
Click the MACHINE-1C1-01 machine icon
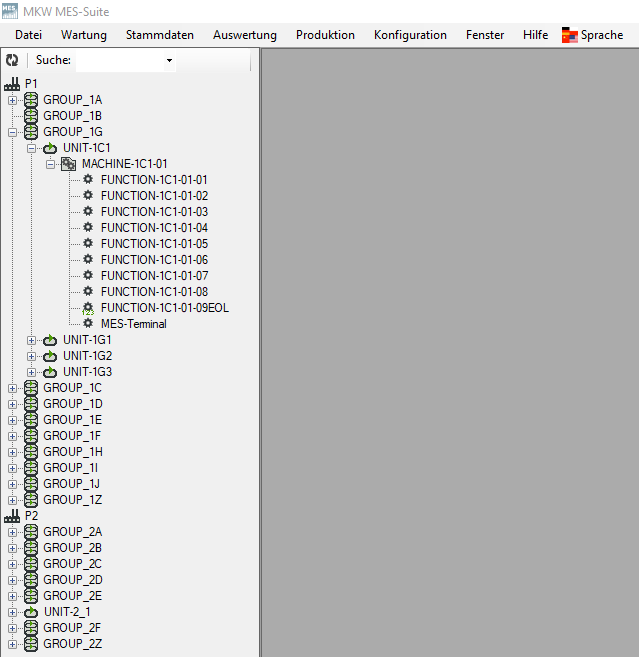click(69, 164)
